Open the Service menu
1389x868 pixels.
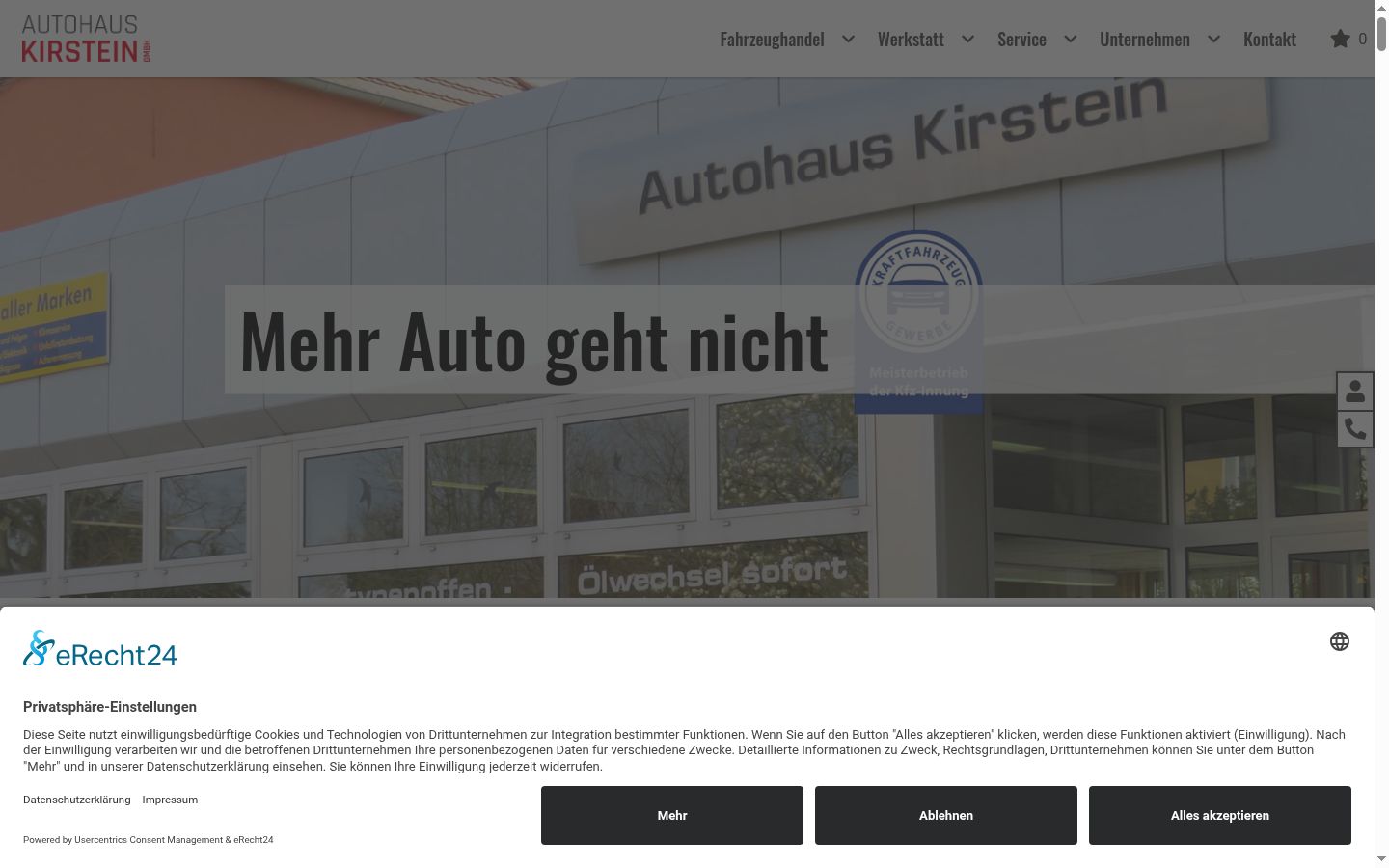point(1021,39)
